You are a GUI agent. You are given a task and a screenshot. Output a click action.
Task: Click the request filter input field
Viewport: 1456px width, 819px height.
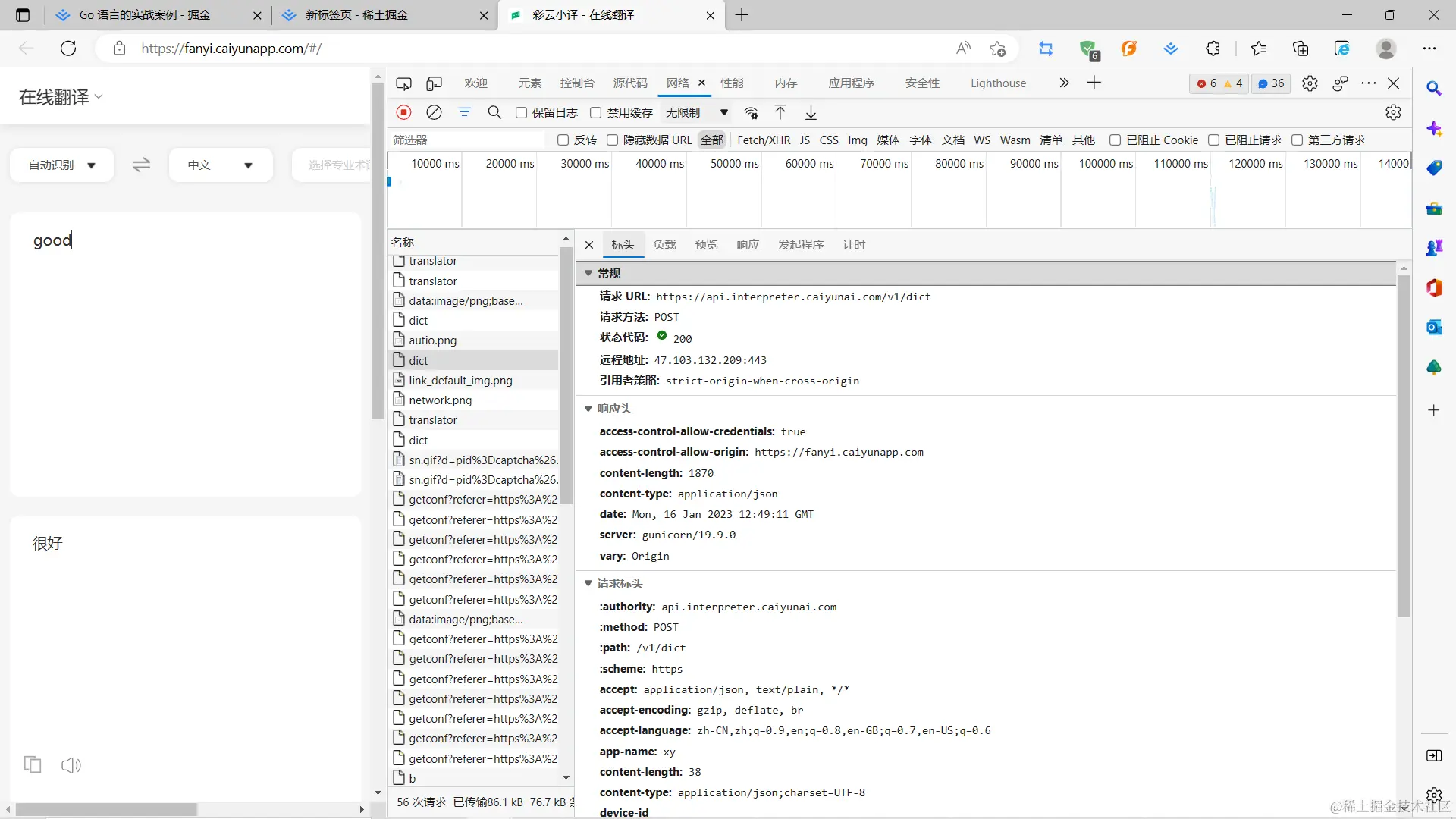[468, 140]
